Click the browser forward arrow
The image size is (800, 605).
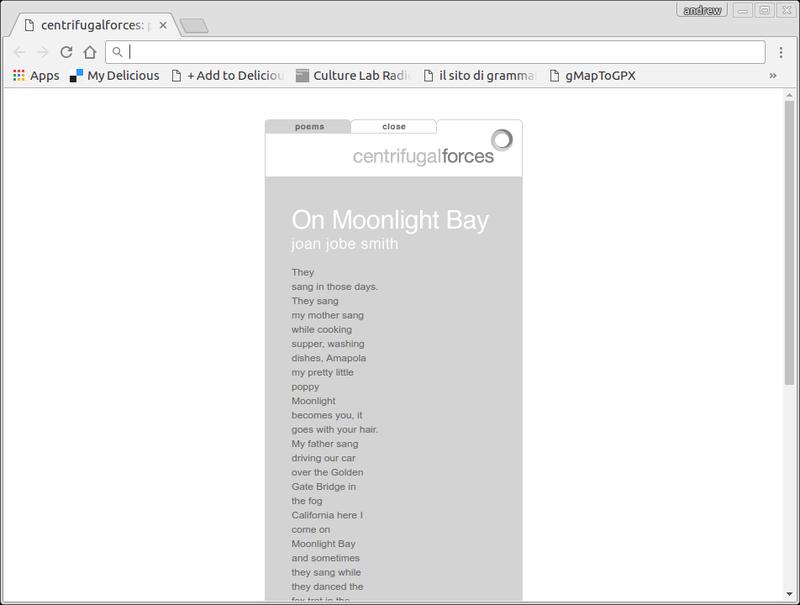42,52
